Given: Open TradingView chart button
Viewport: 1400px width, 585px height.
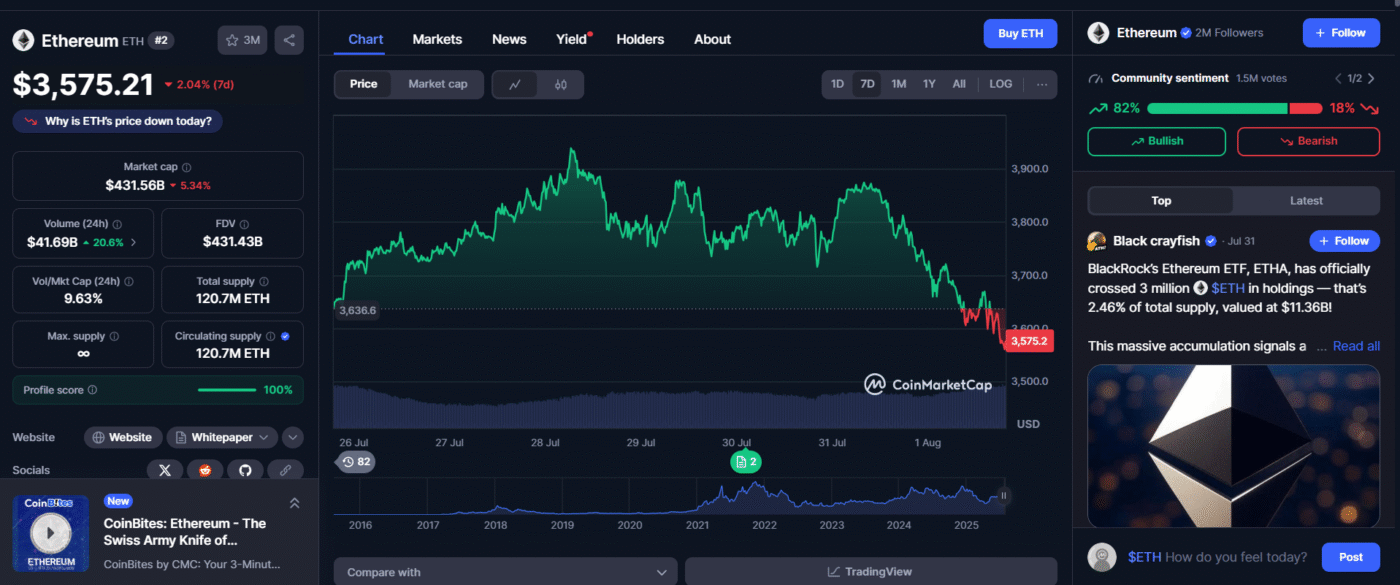Looking at the screenshot, I should [870, 572].
